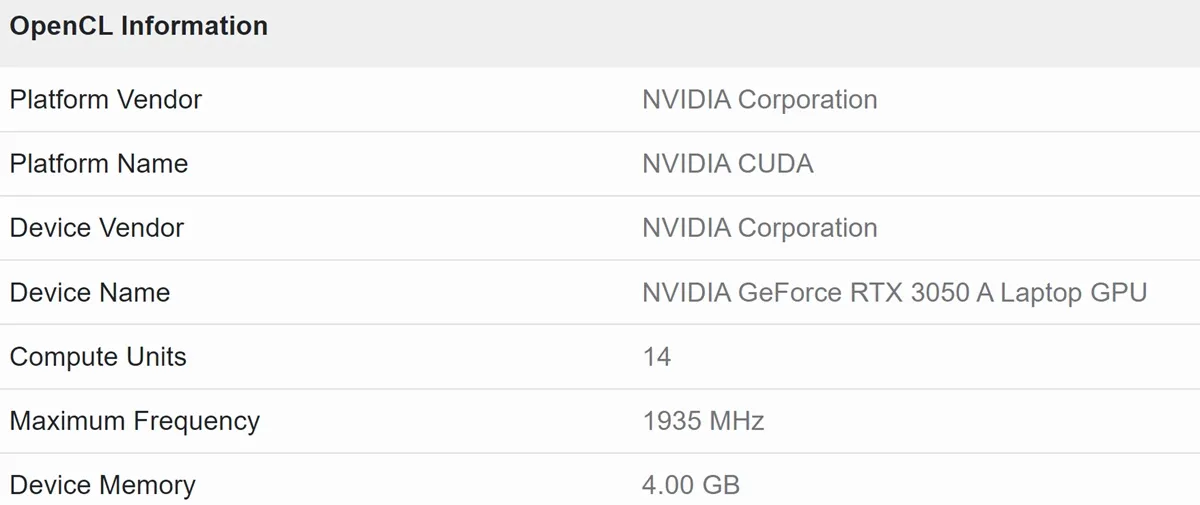Click the 4.00 GB memory value
Image resolution: width=1200 pixels, height=505 pixels.
[691, 486]
